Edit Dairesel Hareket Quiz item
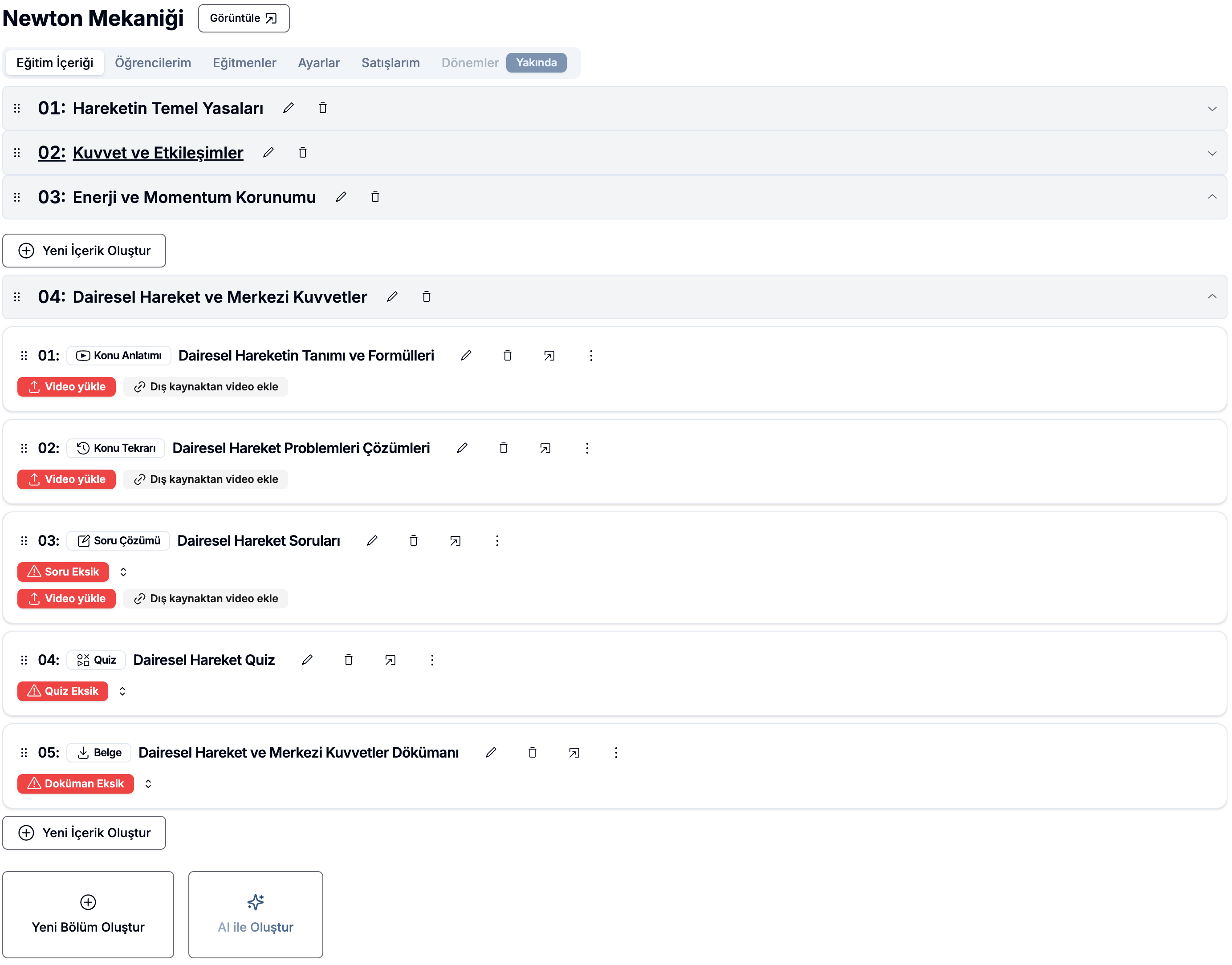 [x=307, y=660]
